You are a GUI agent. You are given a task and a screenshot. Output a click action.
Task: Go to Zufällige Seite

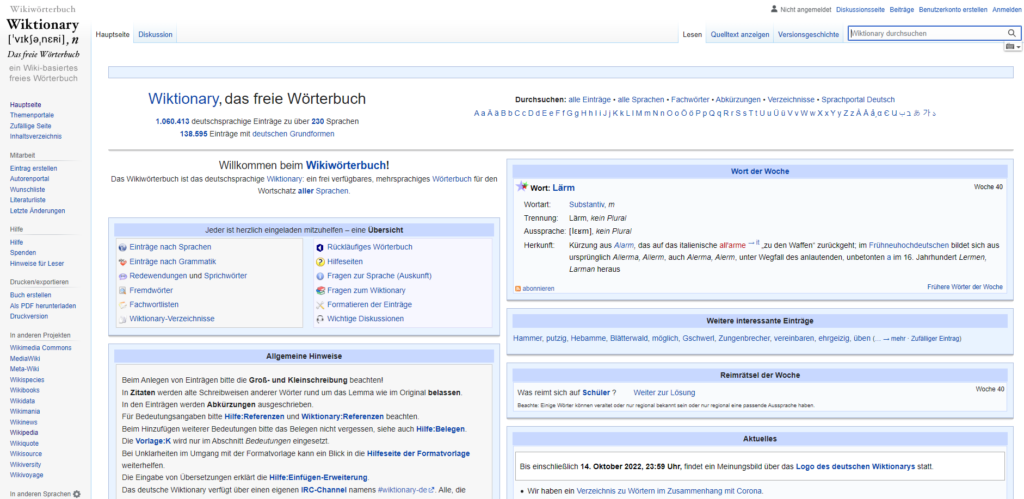pos(31,126)
